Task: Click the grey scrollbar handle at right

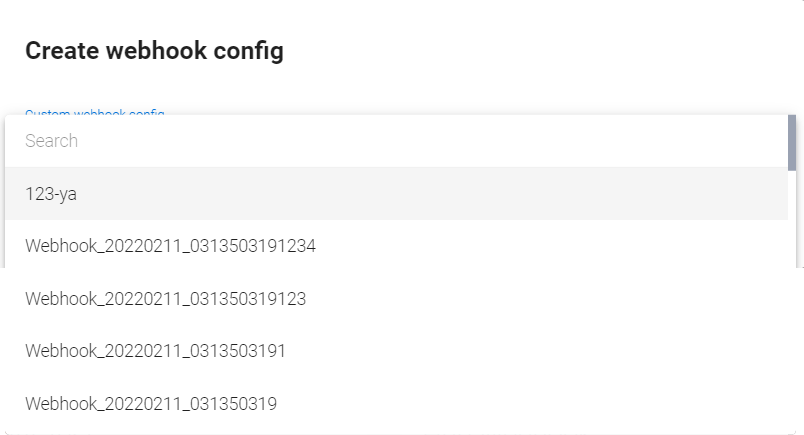Action: click(x=792, y=143)
